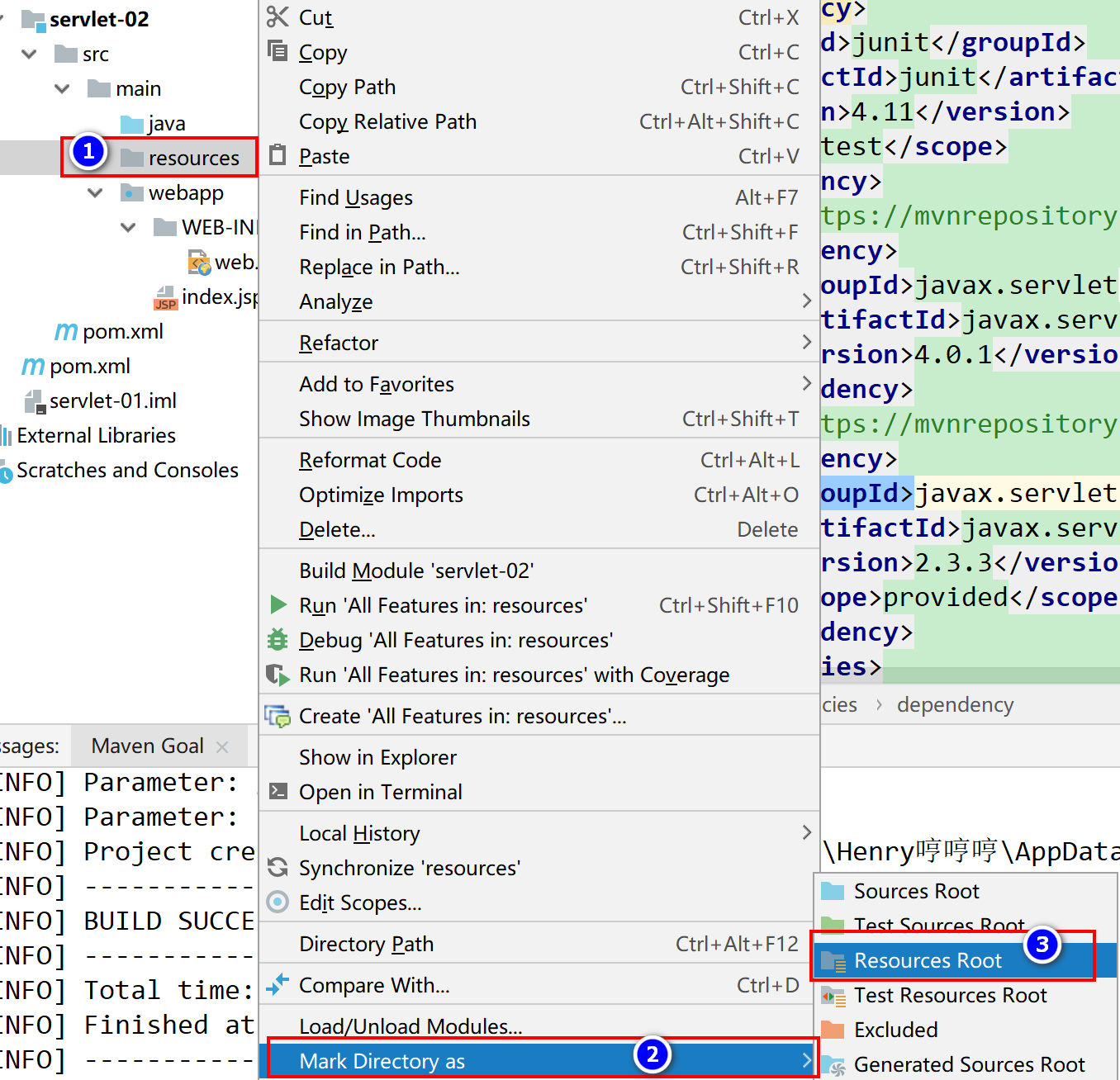Select Show in Explorer entry

(x=539, y=757)
